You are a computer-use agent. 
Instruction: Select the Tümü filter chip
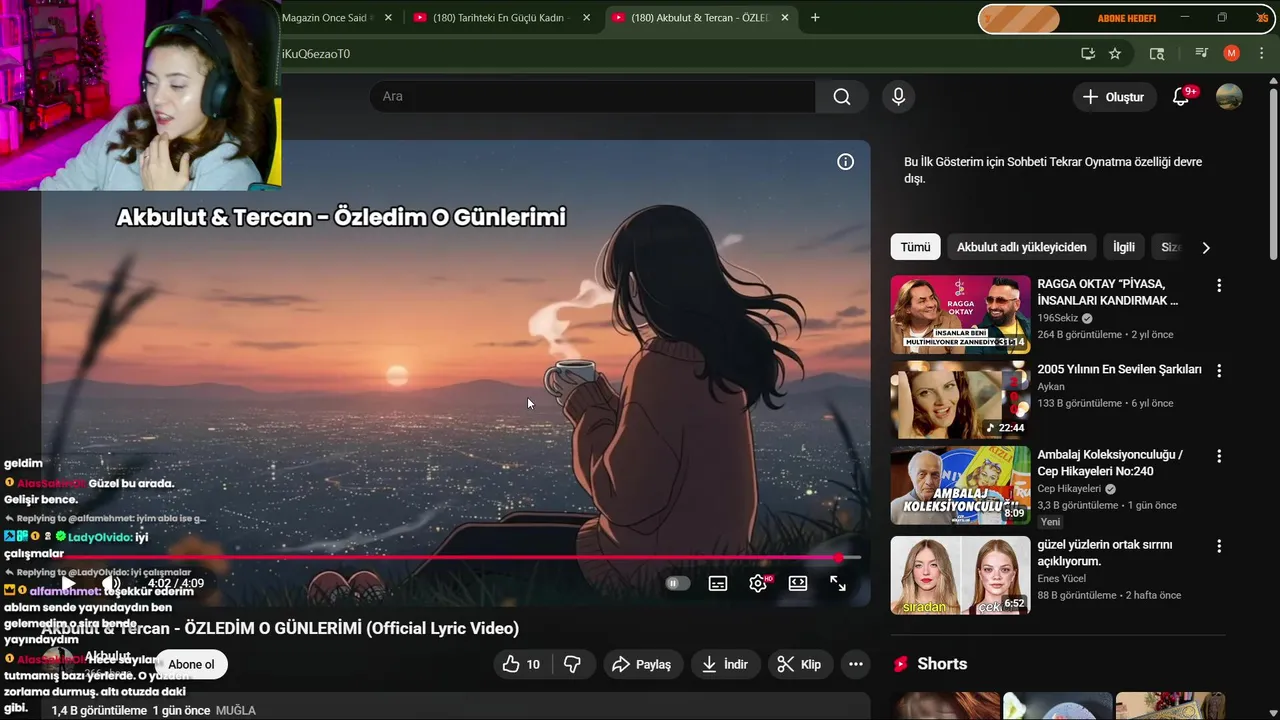[x=915, y=247]
